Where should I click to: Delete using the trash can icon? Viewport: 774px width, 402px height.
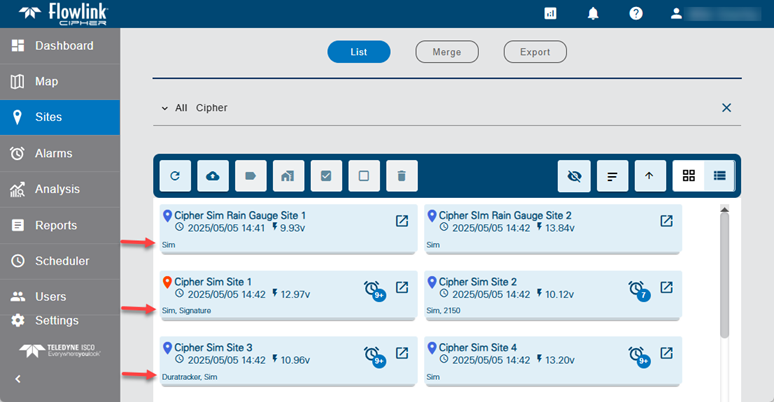point(401,176)
